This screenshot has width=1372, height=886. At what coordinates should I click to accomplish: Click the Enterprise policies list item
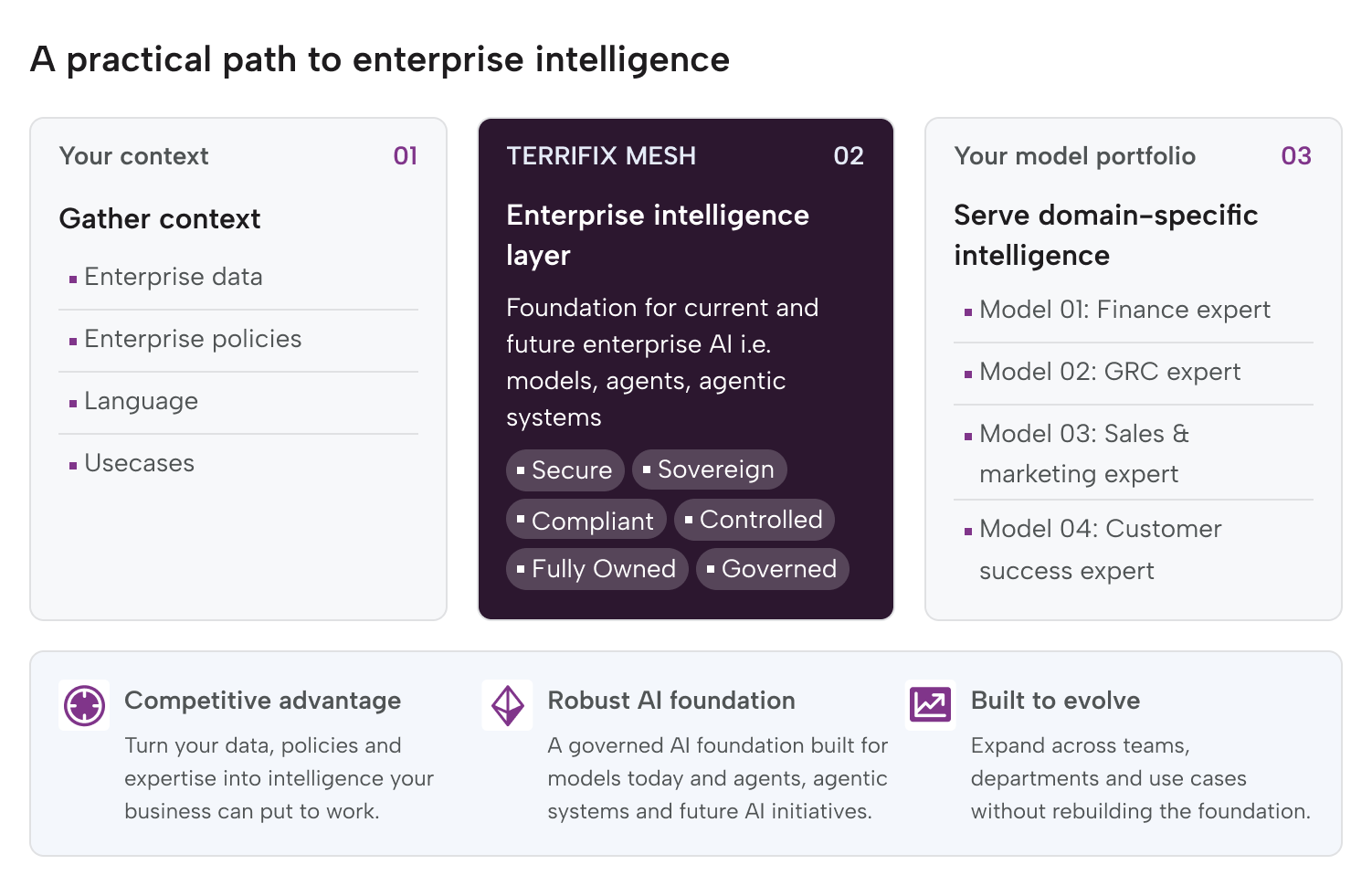point(238,339)
